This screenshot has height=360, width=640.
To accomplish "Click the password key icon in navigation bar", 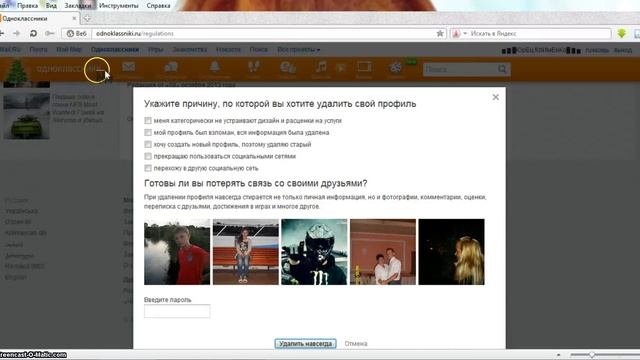I will tap(50, 33).
